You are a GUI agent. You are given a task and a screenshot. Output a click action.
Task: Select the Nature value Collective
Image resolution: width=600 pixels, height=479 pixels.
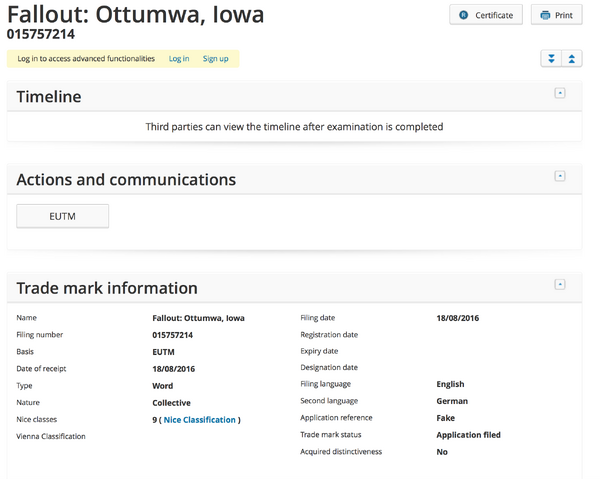pos(171,403)
